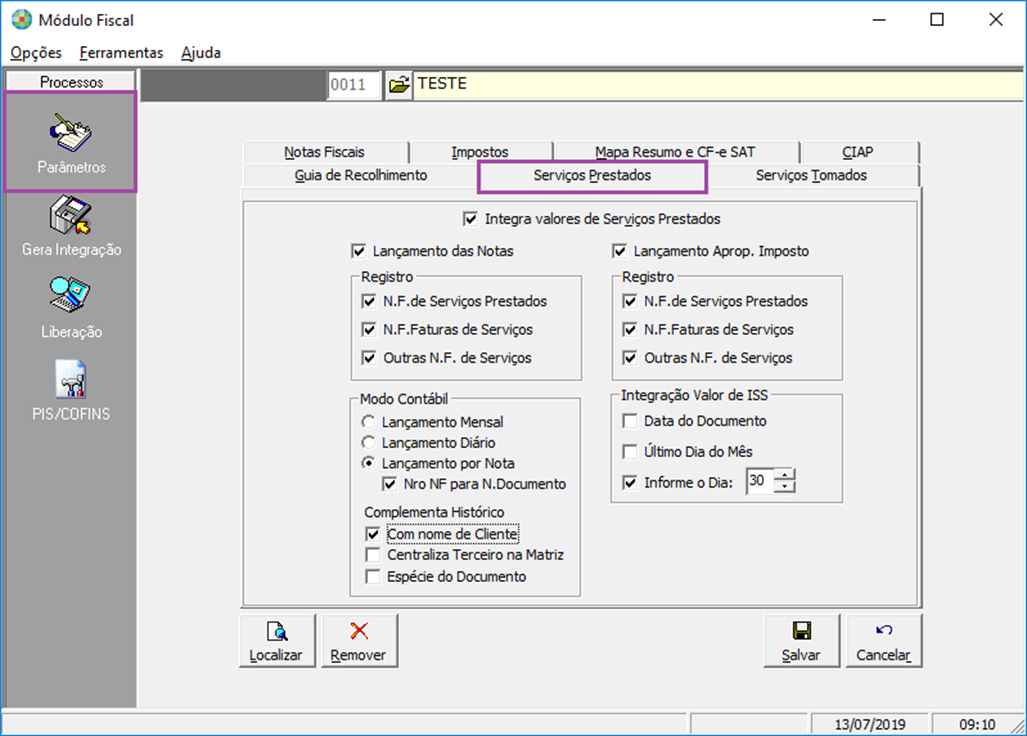The image size is (1027, 736).
Task: Toggle Lançamento Aprop. Imposto checkbox
Action: point(619,251)
